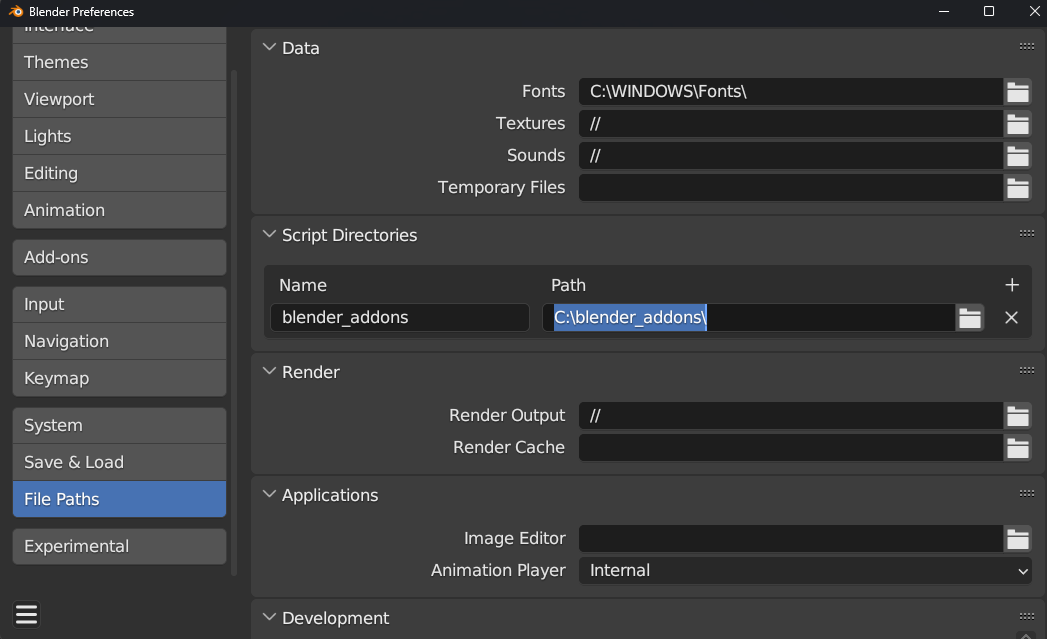1047x639 pixels.
Task: Open the System preferences tab
Action: click(x=120, y=425)
